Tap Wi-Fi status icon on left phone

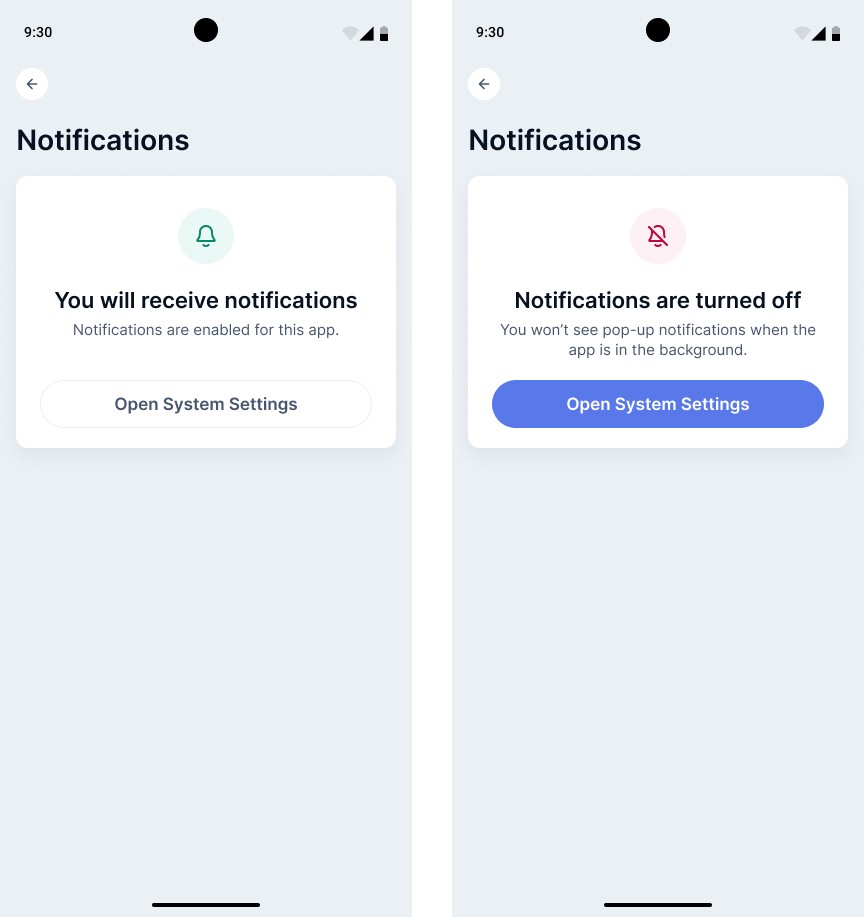pyautogui.click(x=350, y=33)
